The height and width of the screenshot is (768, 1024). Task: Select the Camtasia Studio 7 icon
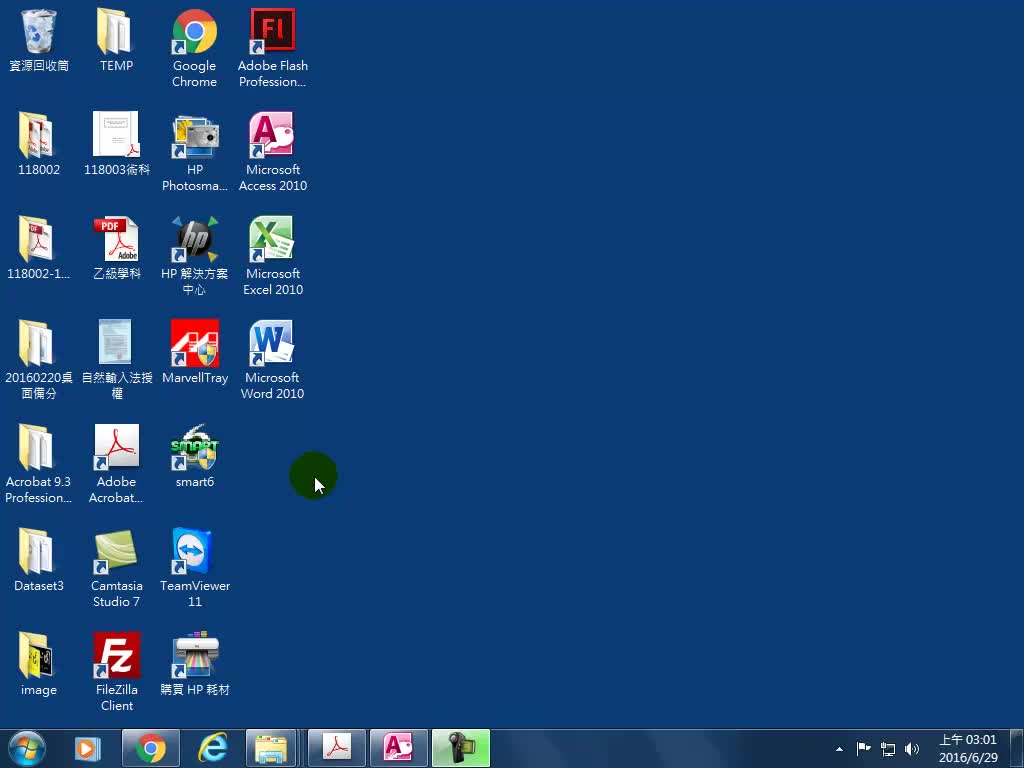coord(117,553)
